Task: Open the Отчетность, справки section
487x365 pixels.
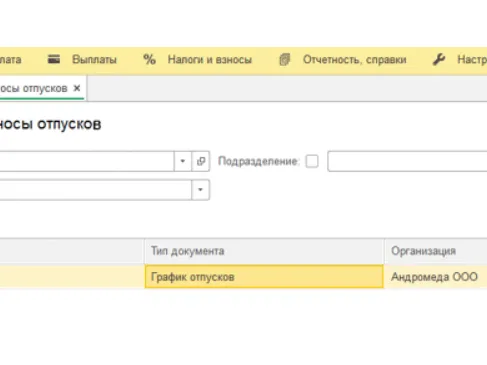Action: pyautogui.click(x=355, y=60)
